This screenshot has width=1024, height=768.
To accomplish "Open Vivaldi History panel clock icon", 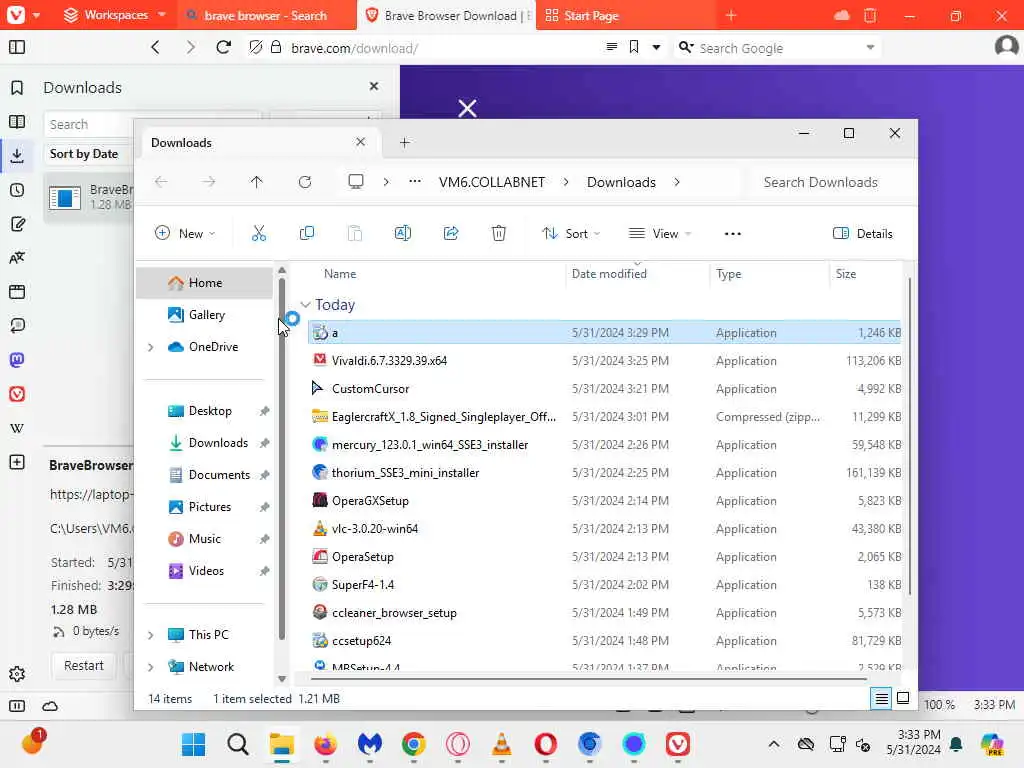I will pyautogui.click(x=17, y=190).
